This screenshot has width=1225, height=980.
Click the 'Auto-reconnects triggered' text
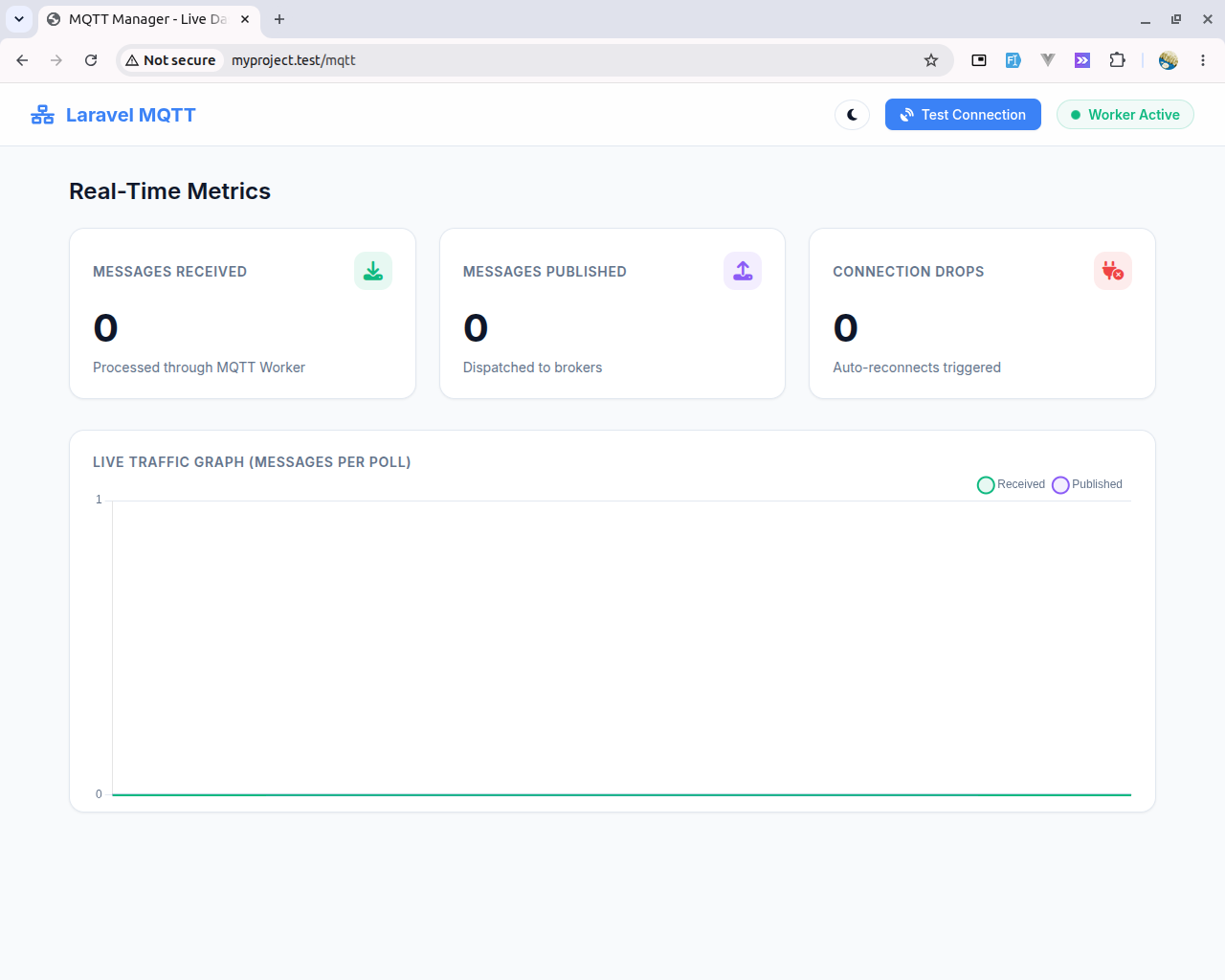[x=917, y=367]
